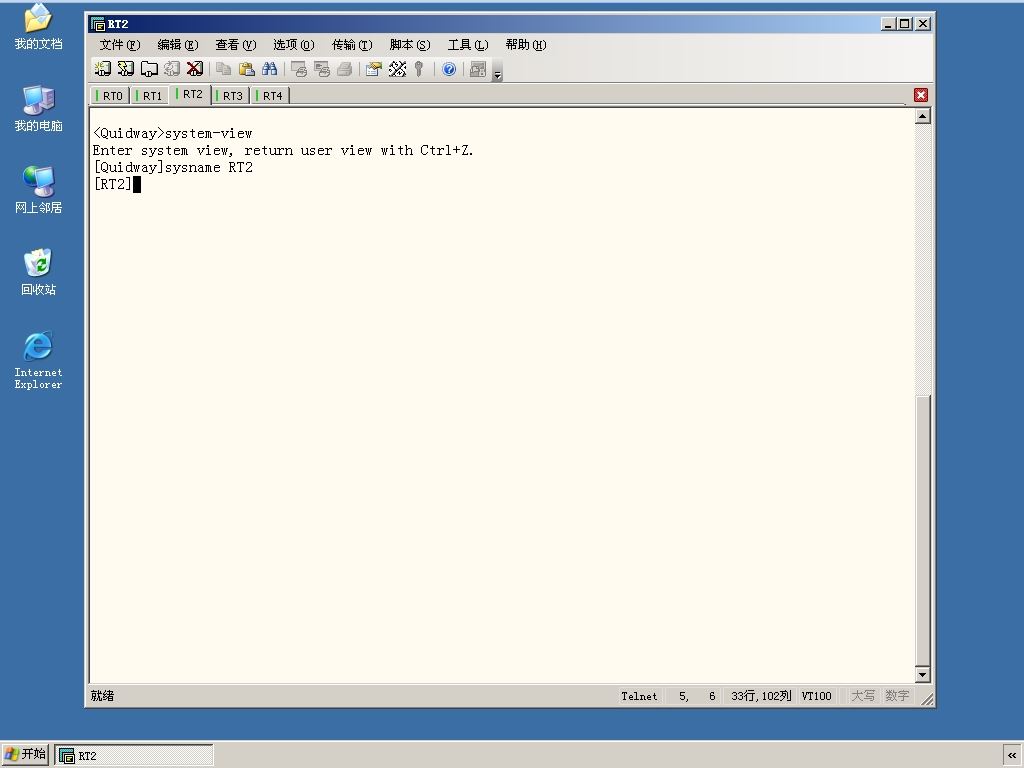Open Help with blue question icon
This screenshot has height=768, width=1024.
click(449, 69)
